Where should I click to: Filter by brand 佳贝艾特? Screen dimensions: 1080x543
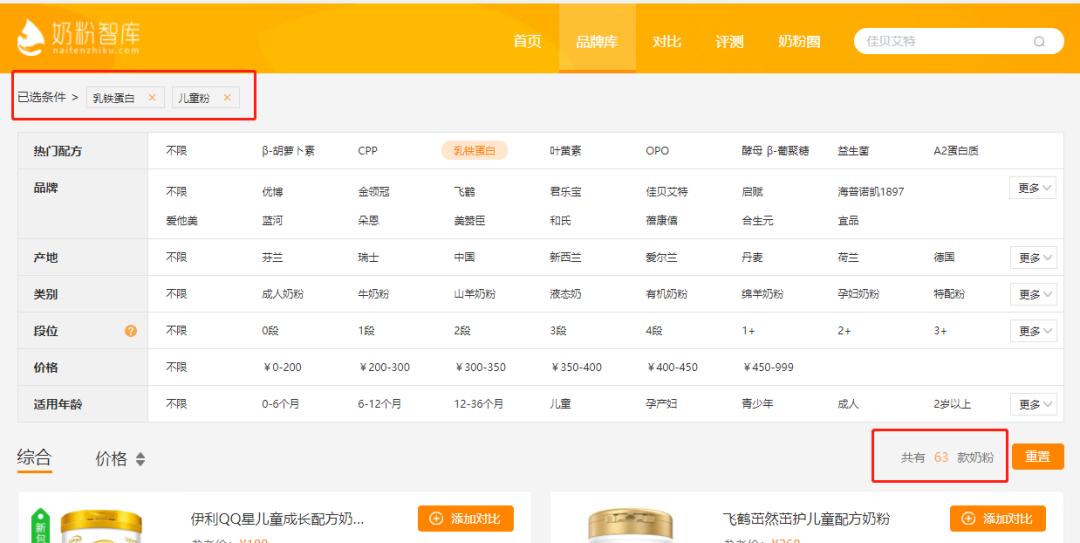click(667, 192)
